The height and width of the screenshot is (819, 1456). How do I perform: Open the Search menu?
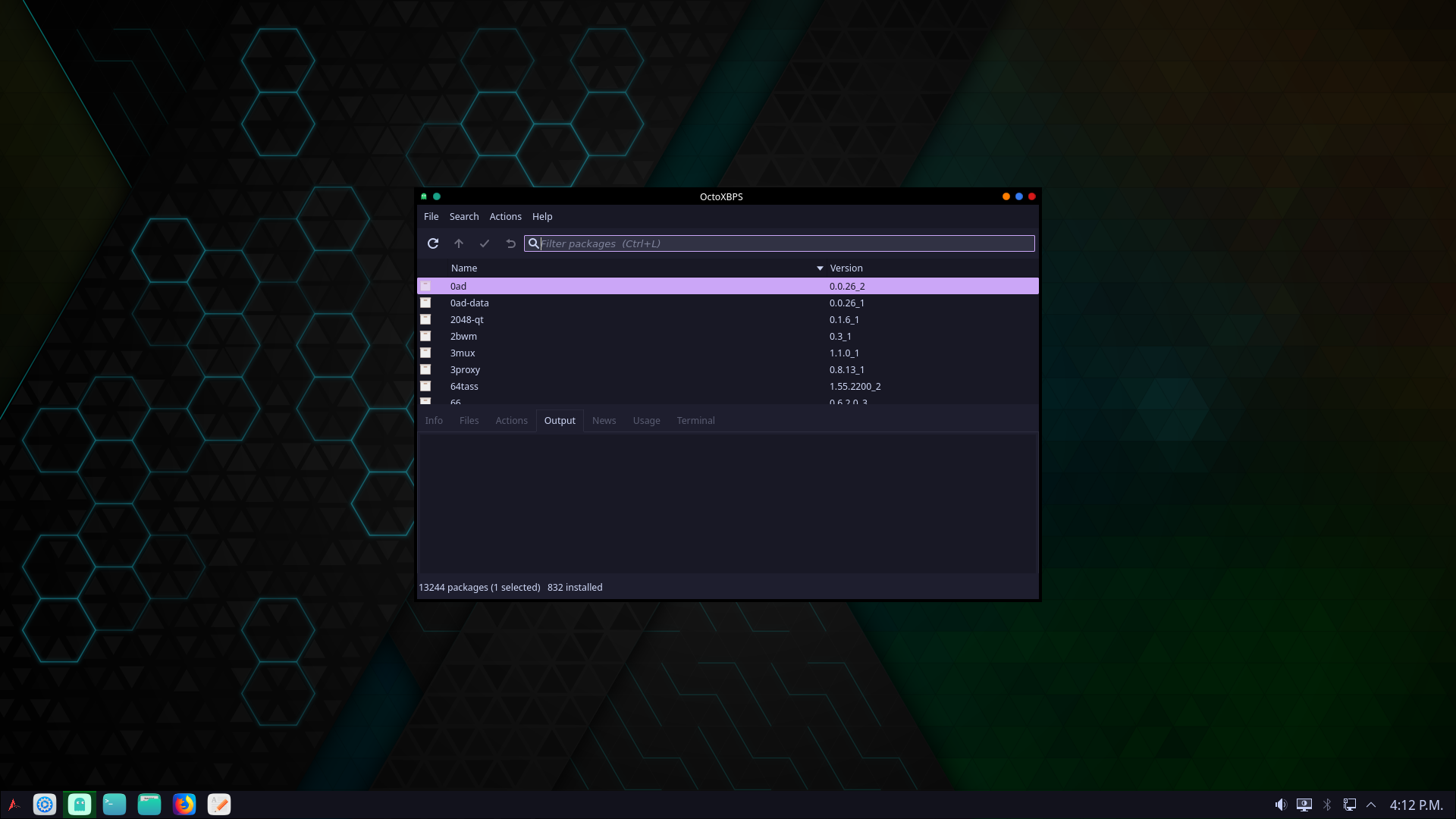(464, 217)
